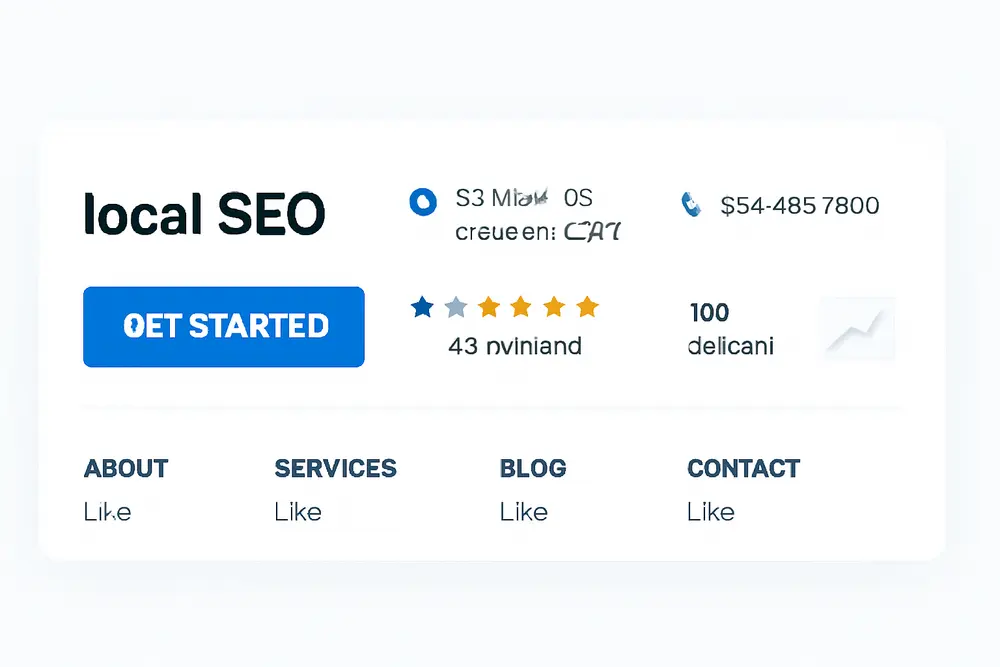
Task: Open the 43 reviews count text
Action: 515,347
